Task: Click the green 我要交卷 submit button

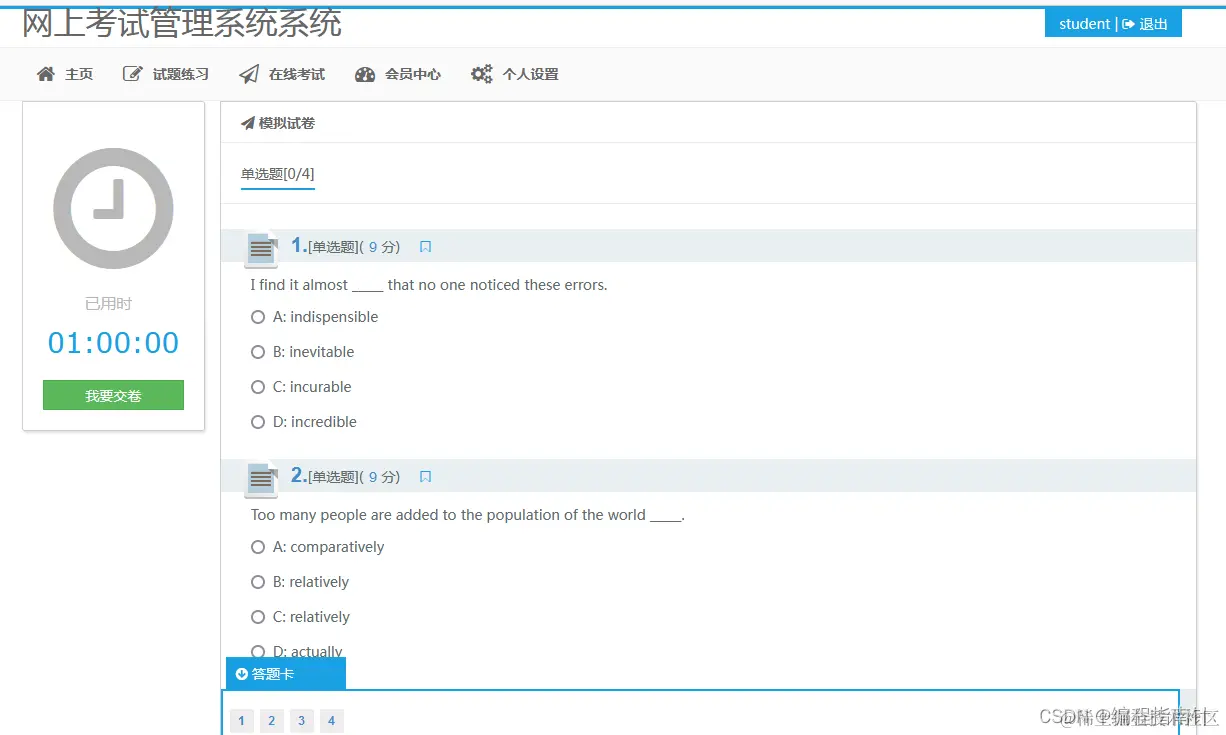Action: [113, 395]
